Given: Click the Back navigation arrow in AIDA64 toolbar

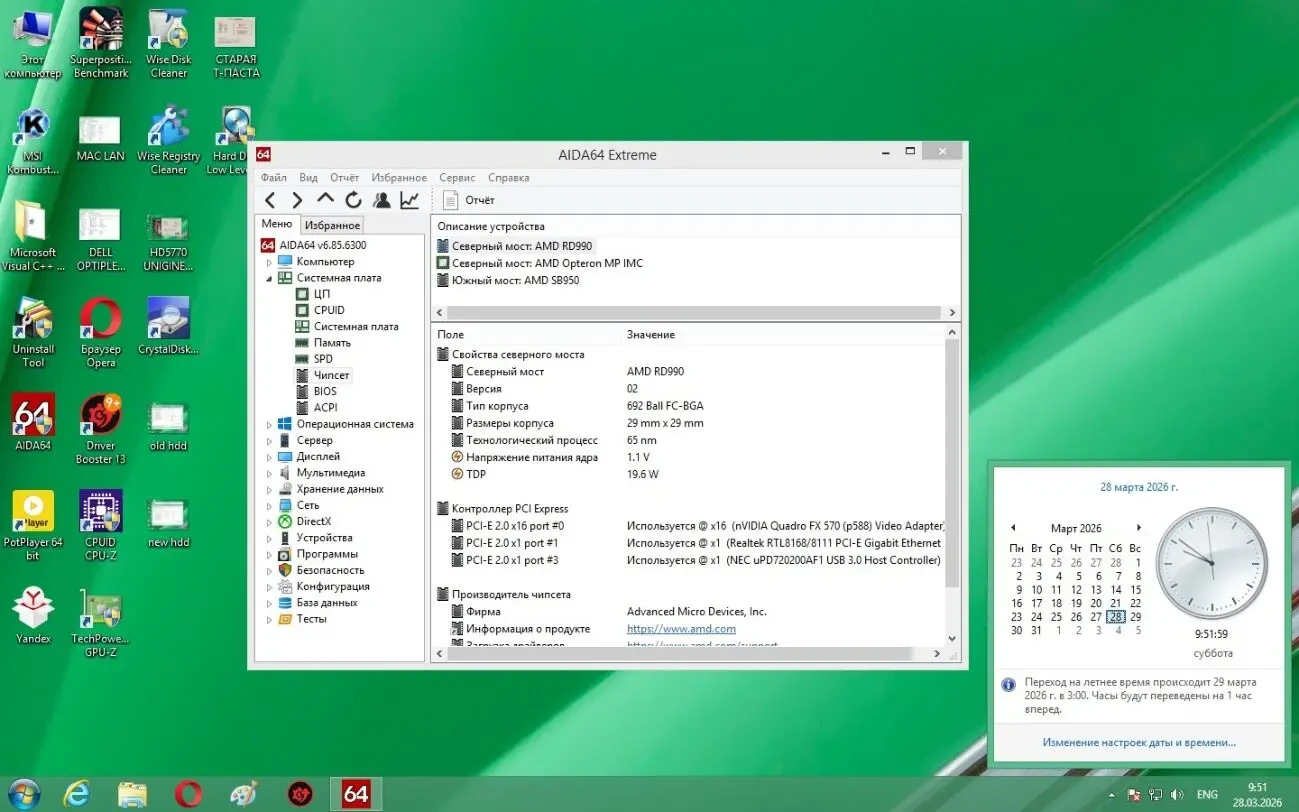Looking at the screenshot, I should (270, 199).
